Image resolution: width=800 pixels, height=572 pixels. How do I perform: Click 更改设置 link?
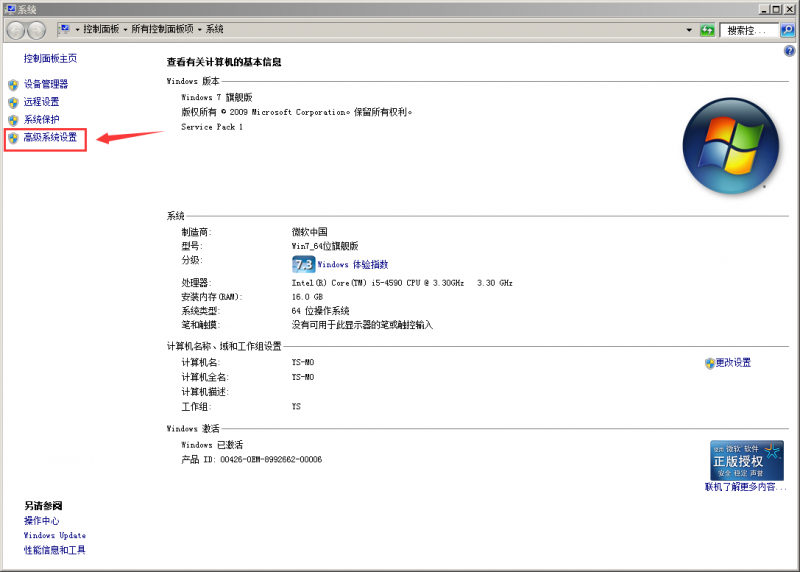[x=733, y=363]
